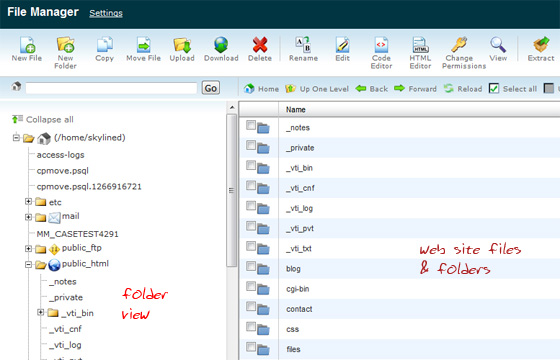Select cpmove.psql in folder tree

tap(62, 171)
